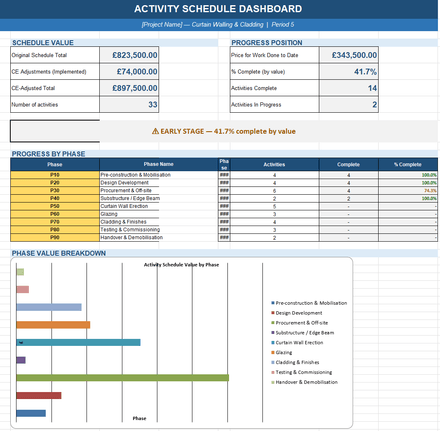Select the P80 phase code cell
Viewport: 440px width, 431px height.
click(x=55, y=230)
